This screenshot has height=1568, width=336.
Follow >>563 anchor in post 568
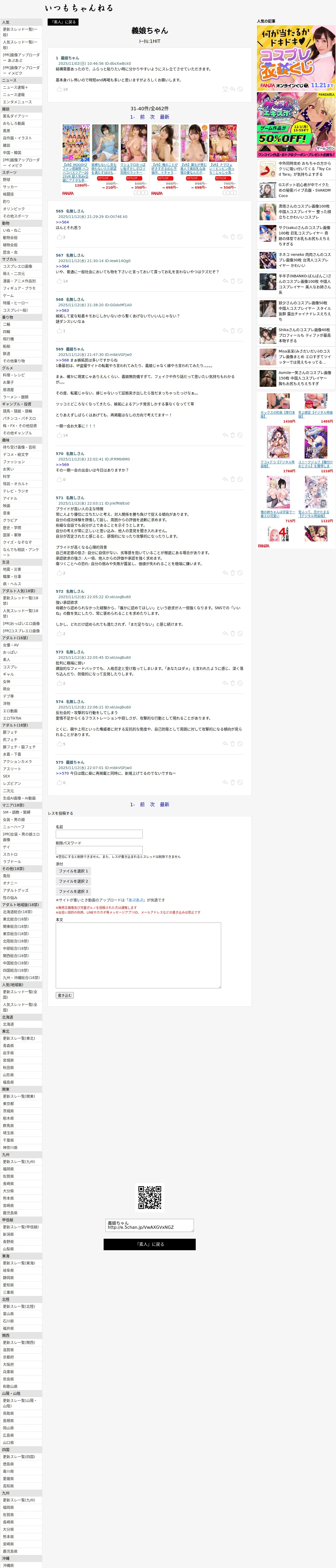[x=62, y=310]
